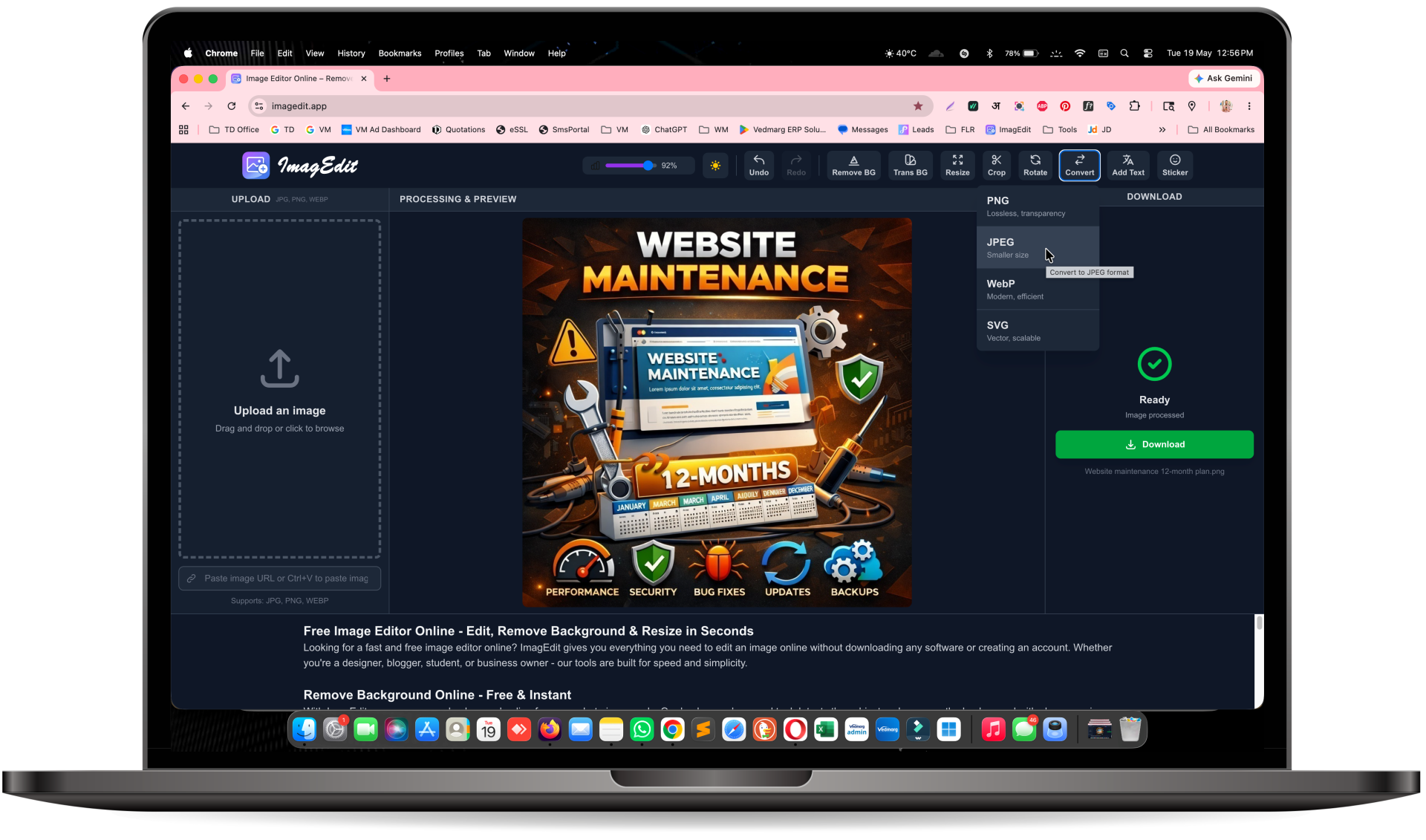Open the Sticker tool

1174,165
